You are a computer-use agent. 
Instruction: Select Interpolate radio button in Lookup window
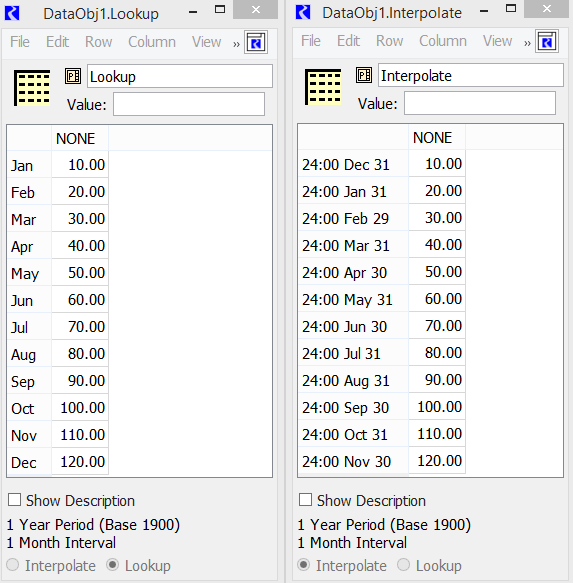[x=13, y=565]
